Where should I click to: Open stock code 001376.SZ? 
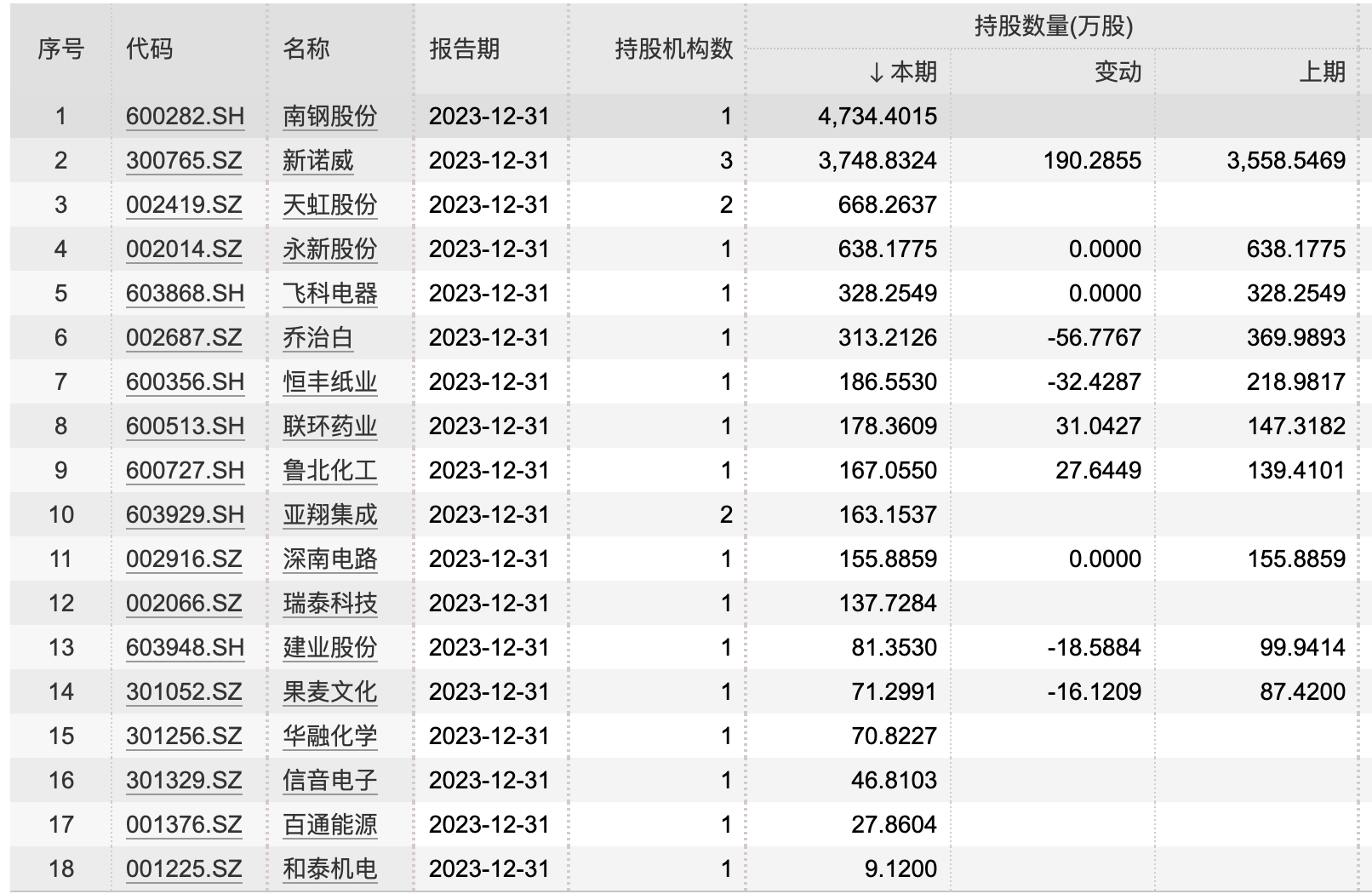[x=184, y=825]
